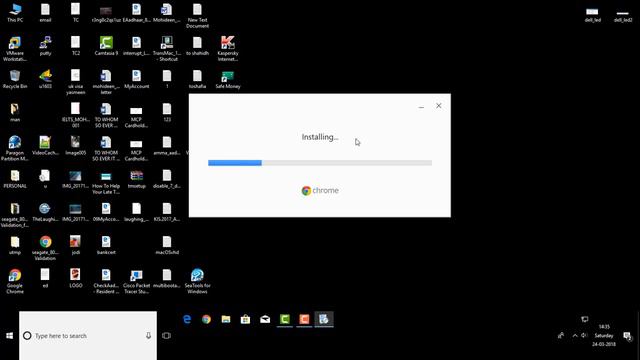Select the jodi picture file
Image resolution: width=640 pixels, height=360 pixels.
tap(76, 245)
